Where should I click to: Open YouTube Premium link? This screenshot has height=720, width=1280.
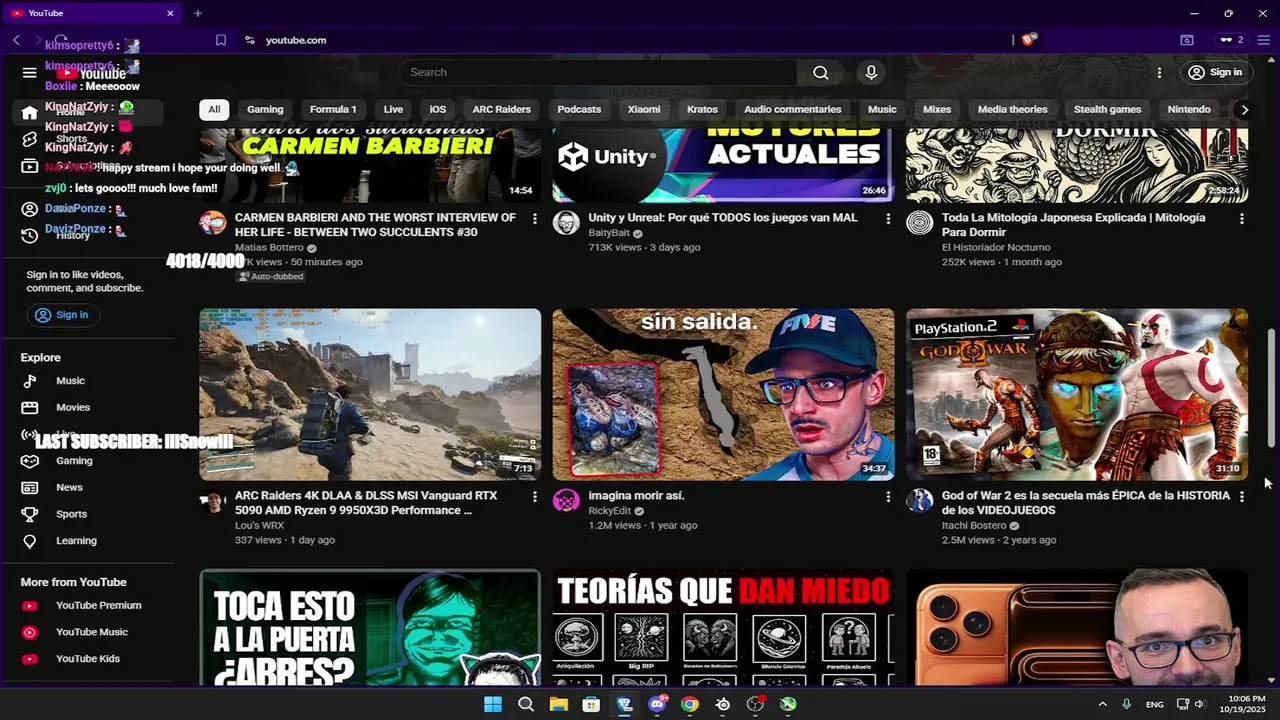coord(98,605)
